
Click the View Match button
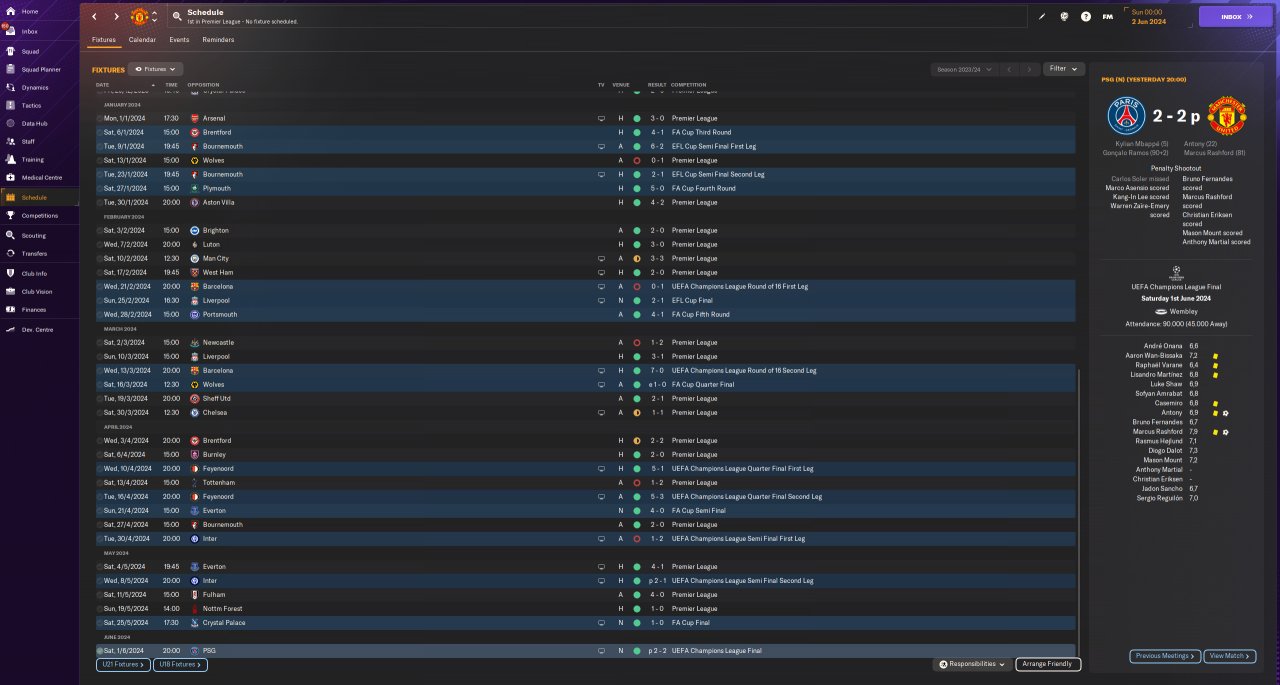point(1230,656)
